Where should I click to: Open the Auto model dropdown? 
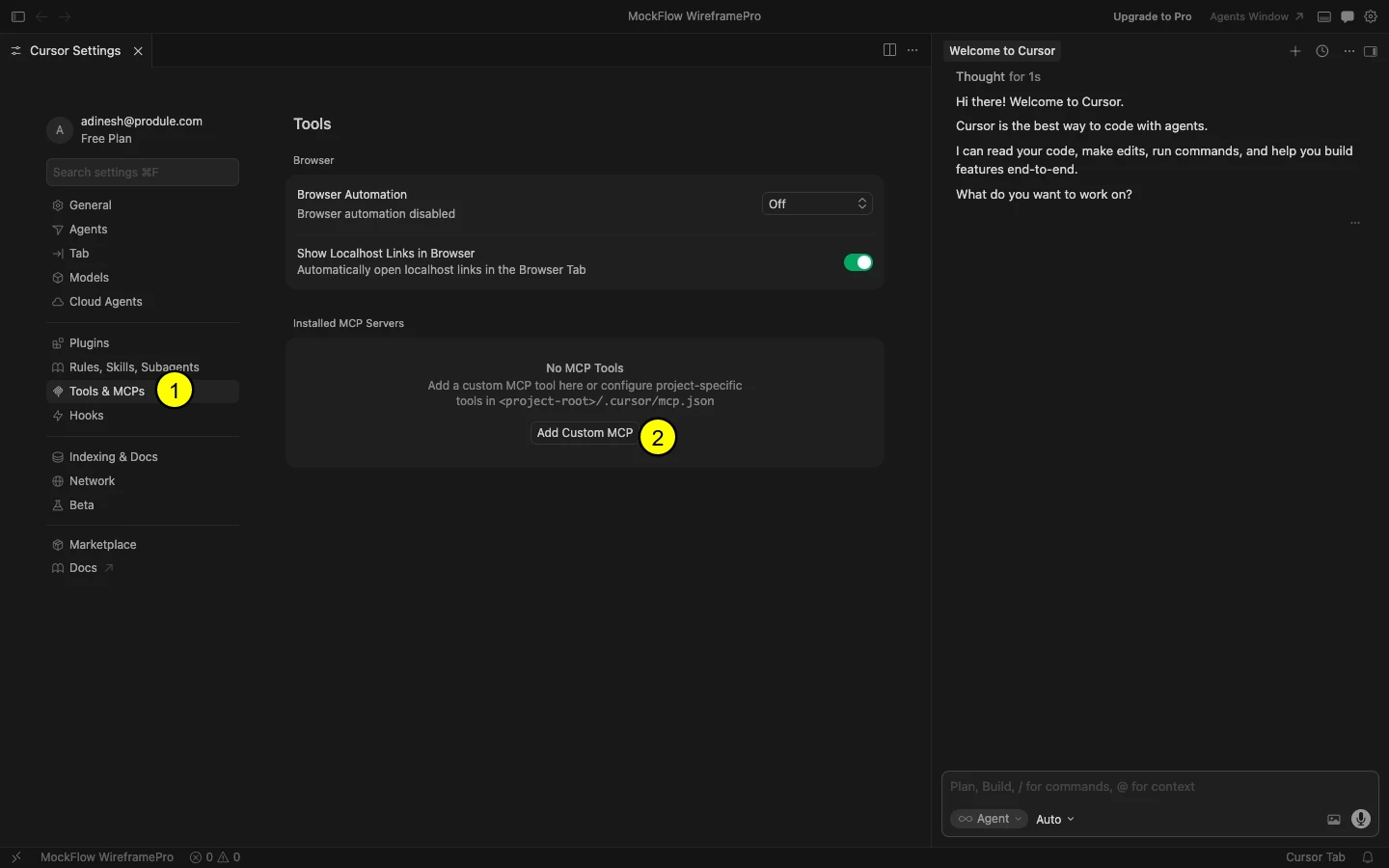point(1055,820)
